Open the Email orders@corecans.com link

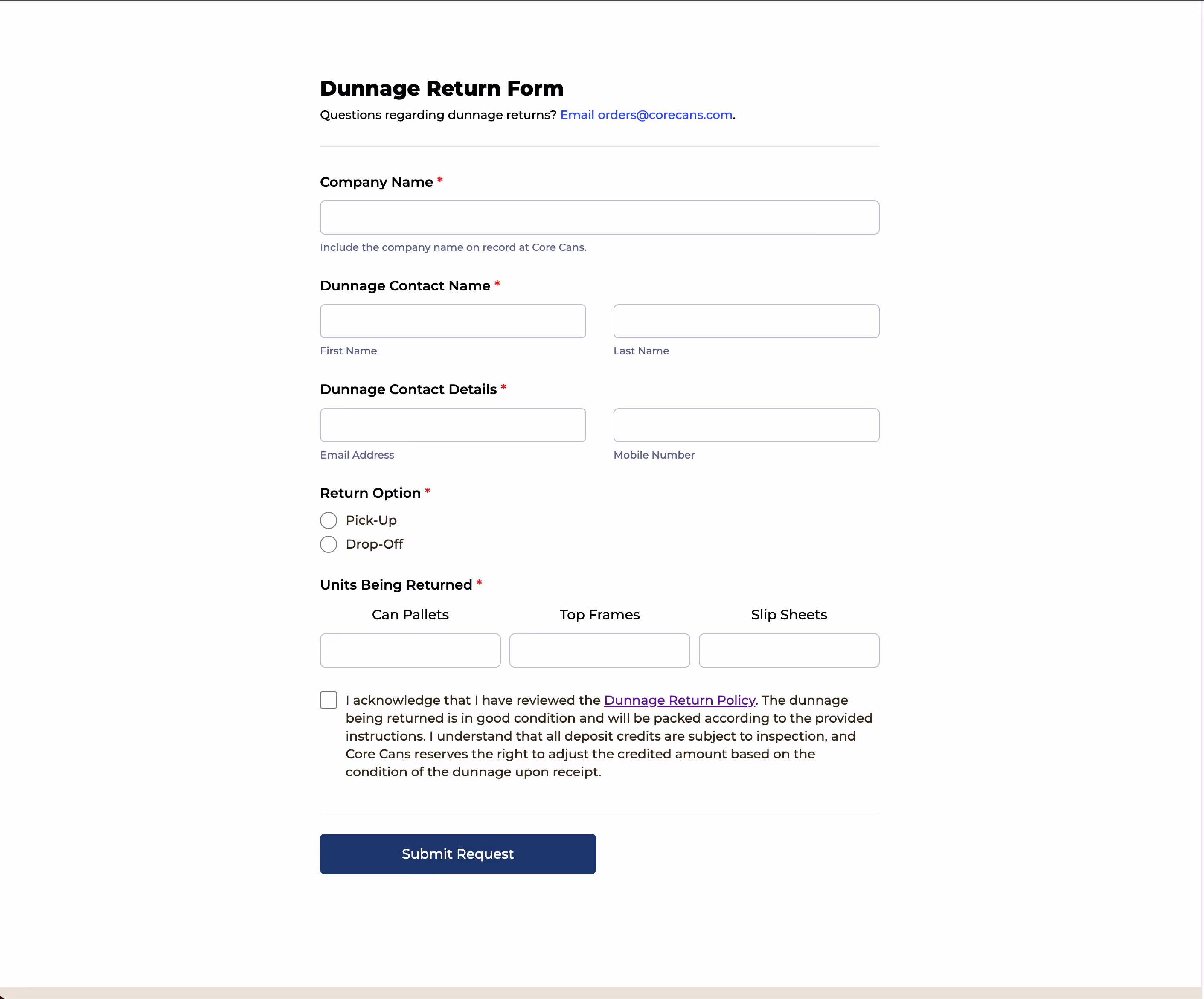coord(646,115)
